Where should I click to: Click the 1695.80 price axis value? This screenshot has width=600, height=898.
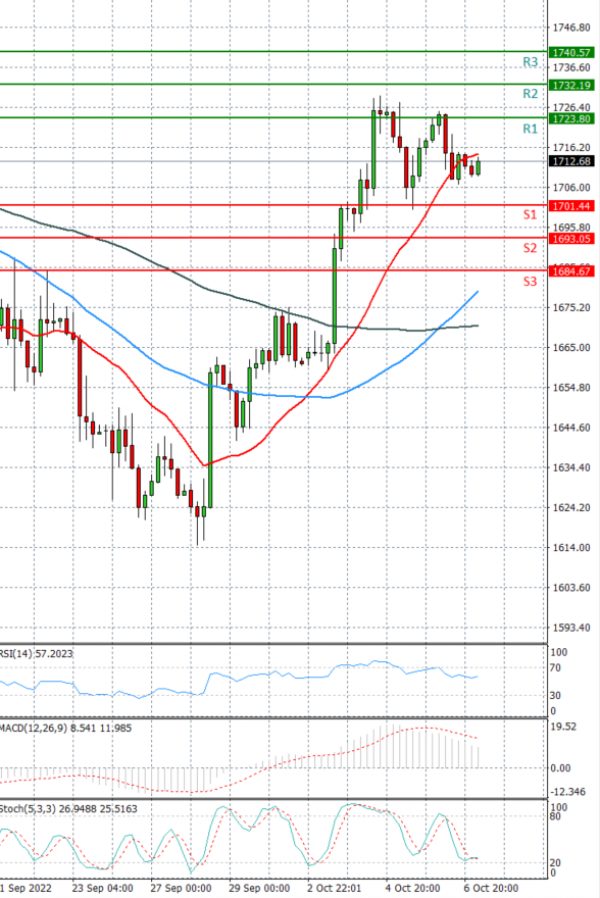pyautogui.click(x=571, y=227)
